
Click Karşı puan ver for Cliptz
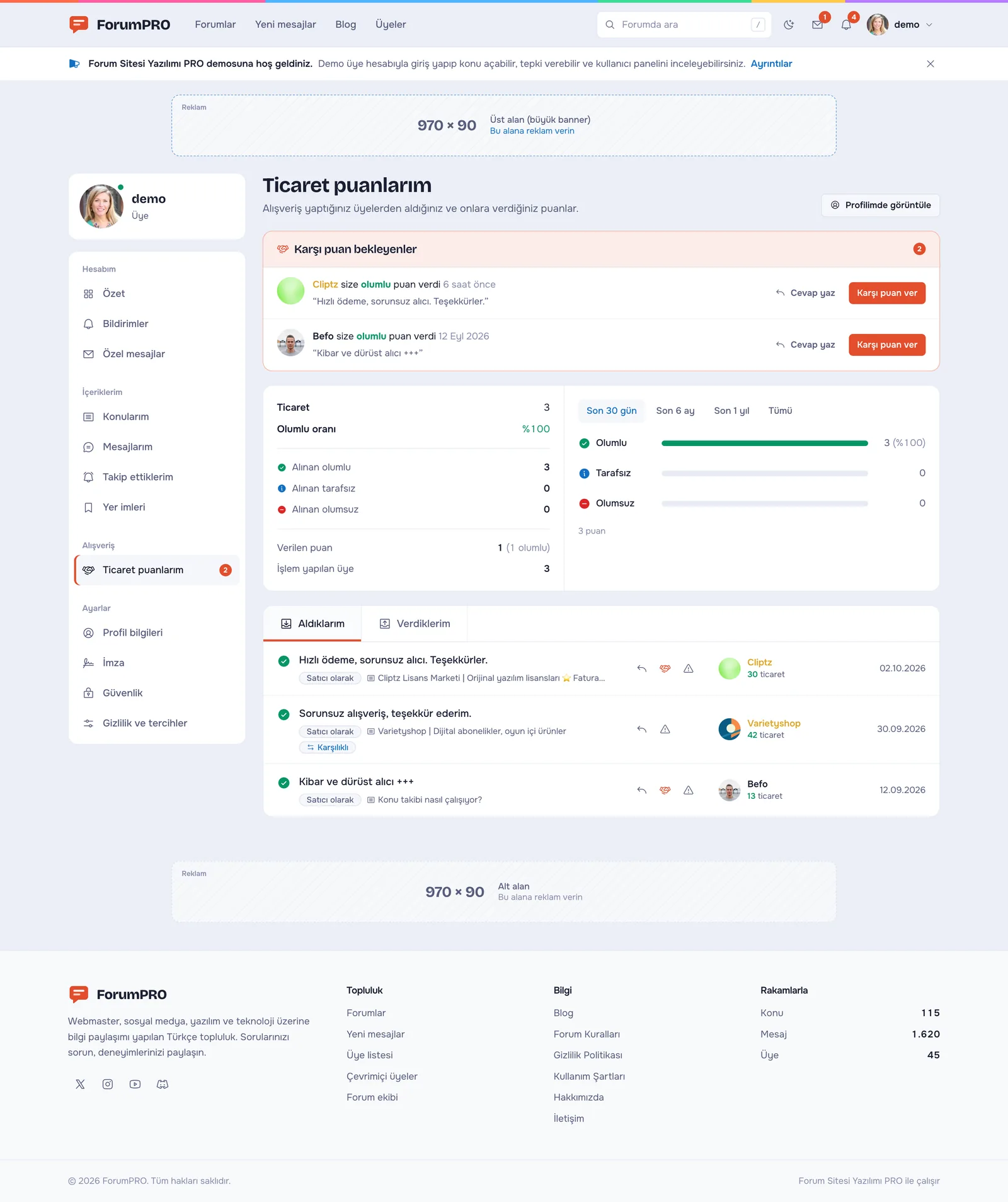pyautogui.click(x=886, y=293)
